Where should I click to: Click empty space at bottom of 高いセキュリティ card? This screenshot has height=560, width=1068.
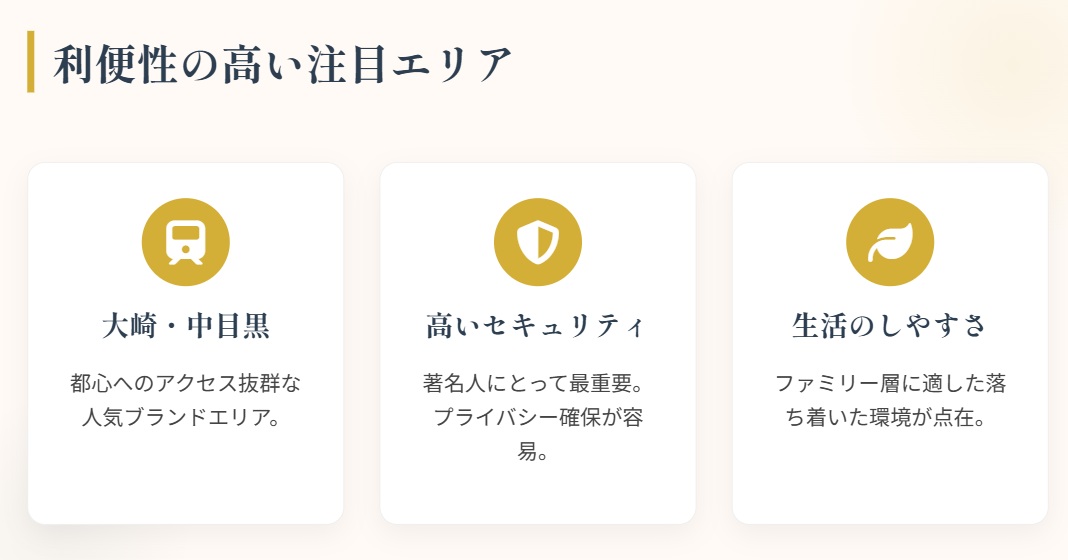tap(538, 495)
